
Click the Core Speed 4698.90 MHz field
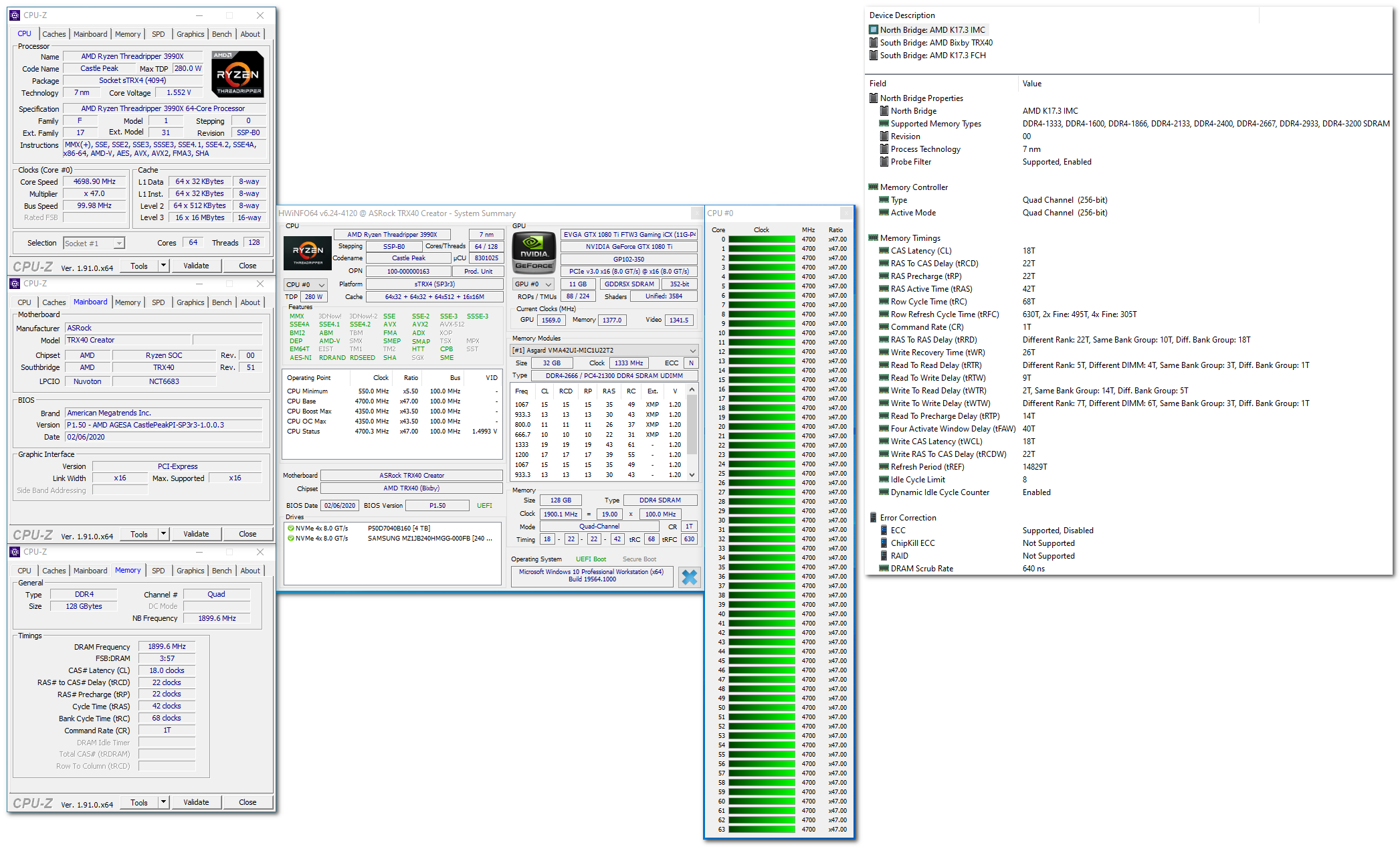[x=94, y=182]
